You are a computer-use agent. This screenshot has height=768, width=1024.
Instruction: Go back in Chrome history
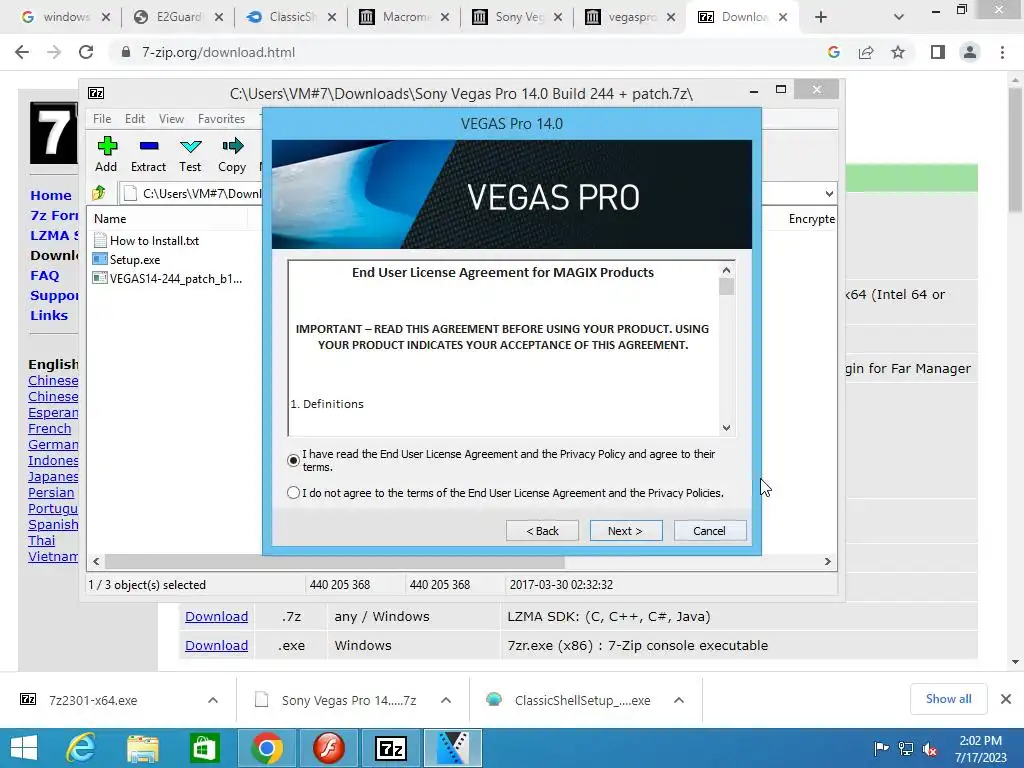22,52
